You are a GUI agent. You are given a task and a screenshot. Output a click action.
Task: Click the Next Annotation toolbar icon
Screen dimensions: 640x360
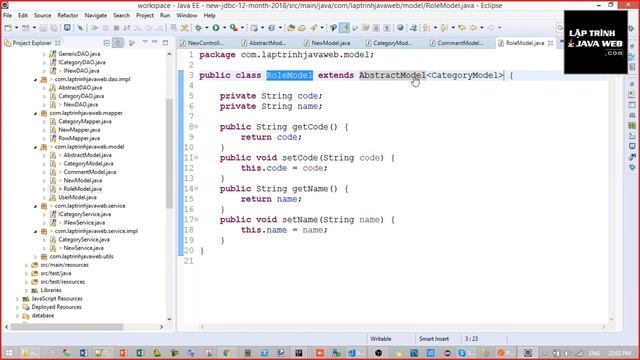pos(426,28)
